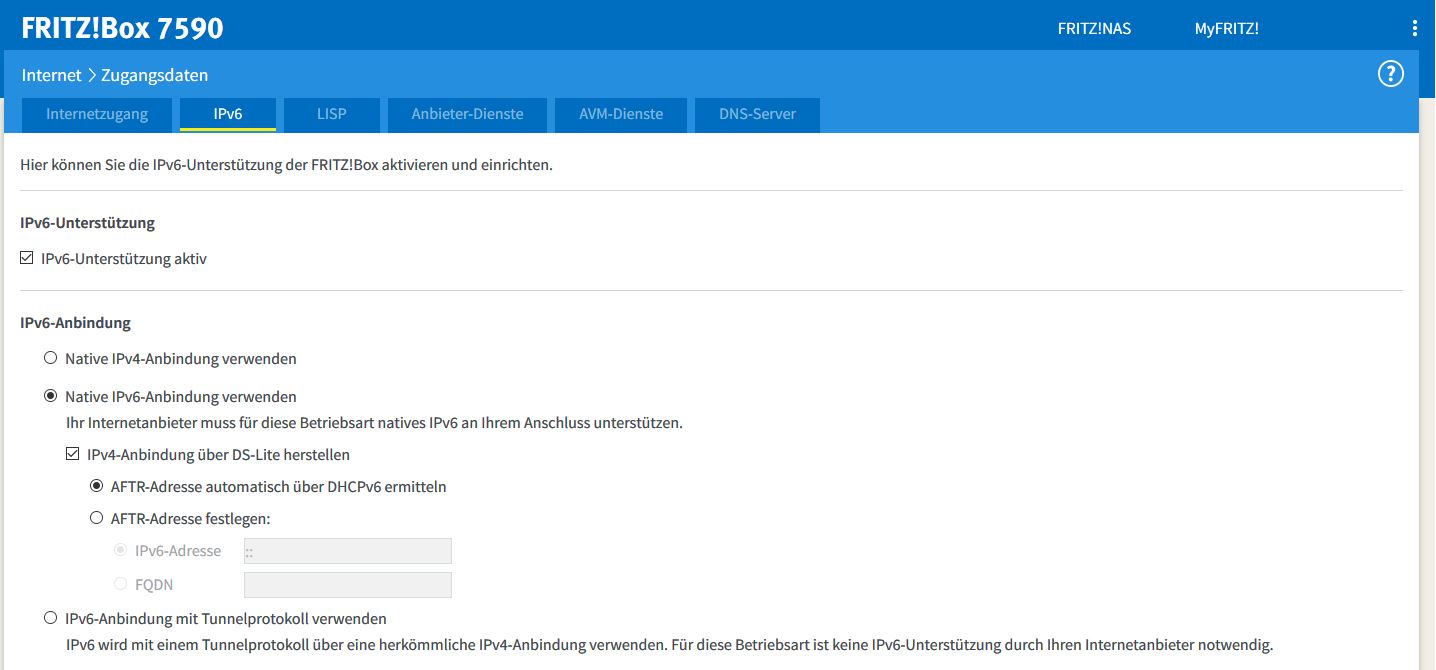Click the note 'Ihr Internetanbieter muss für diese Betriebsart'
The height and width of the screenshot is (670, 1436).
374,423
